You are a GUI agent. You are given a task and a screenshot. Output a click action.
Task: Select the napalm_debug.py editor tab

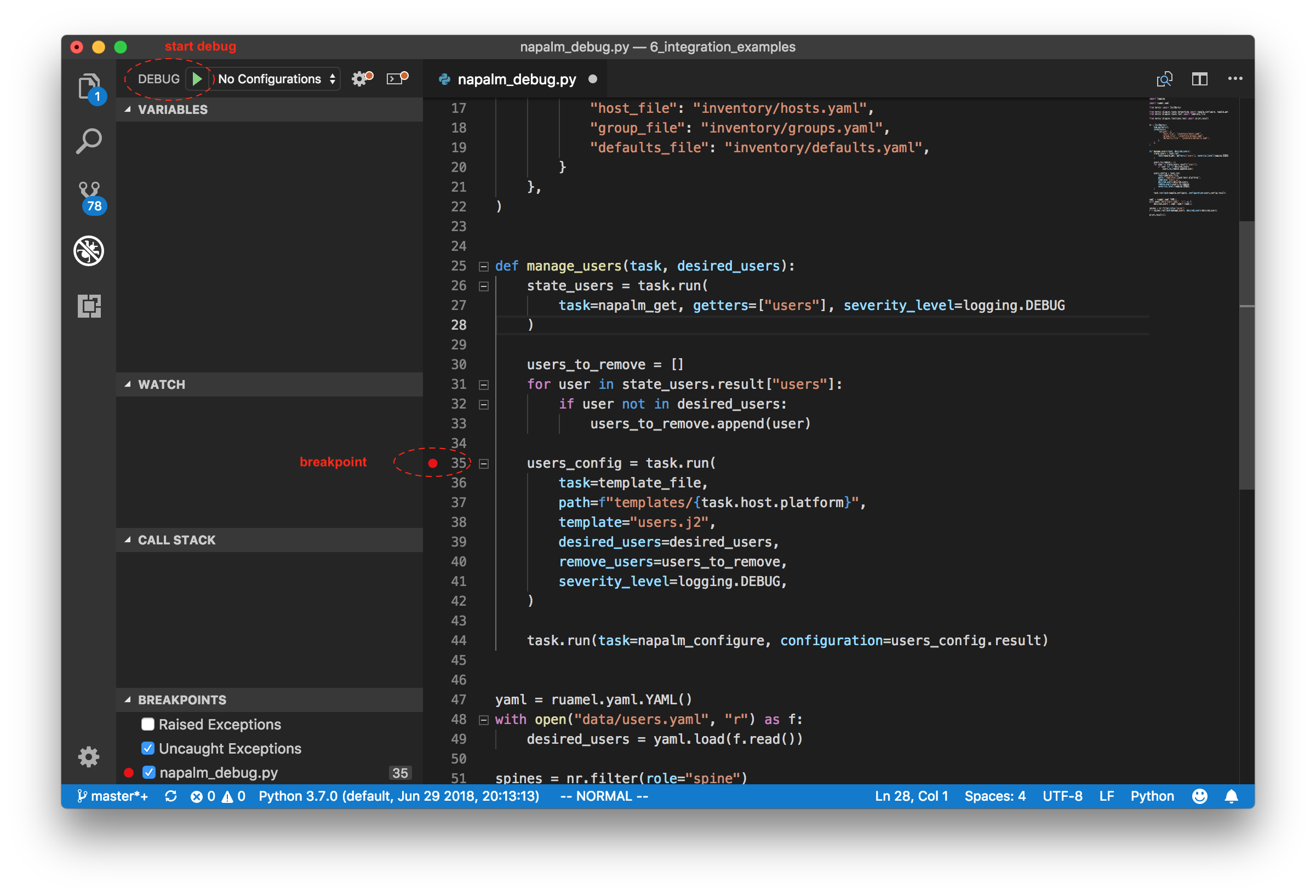515,79
